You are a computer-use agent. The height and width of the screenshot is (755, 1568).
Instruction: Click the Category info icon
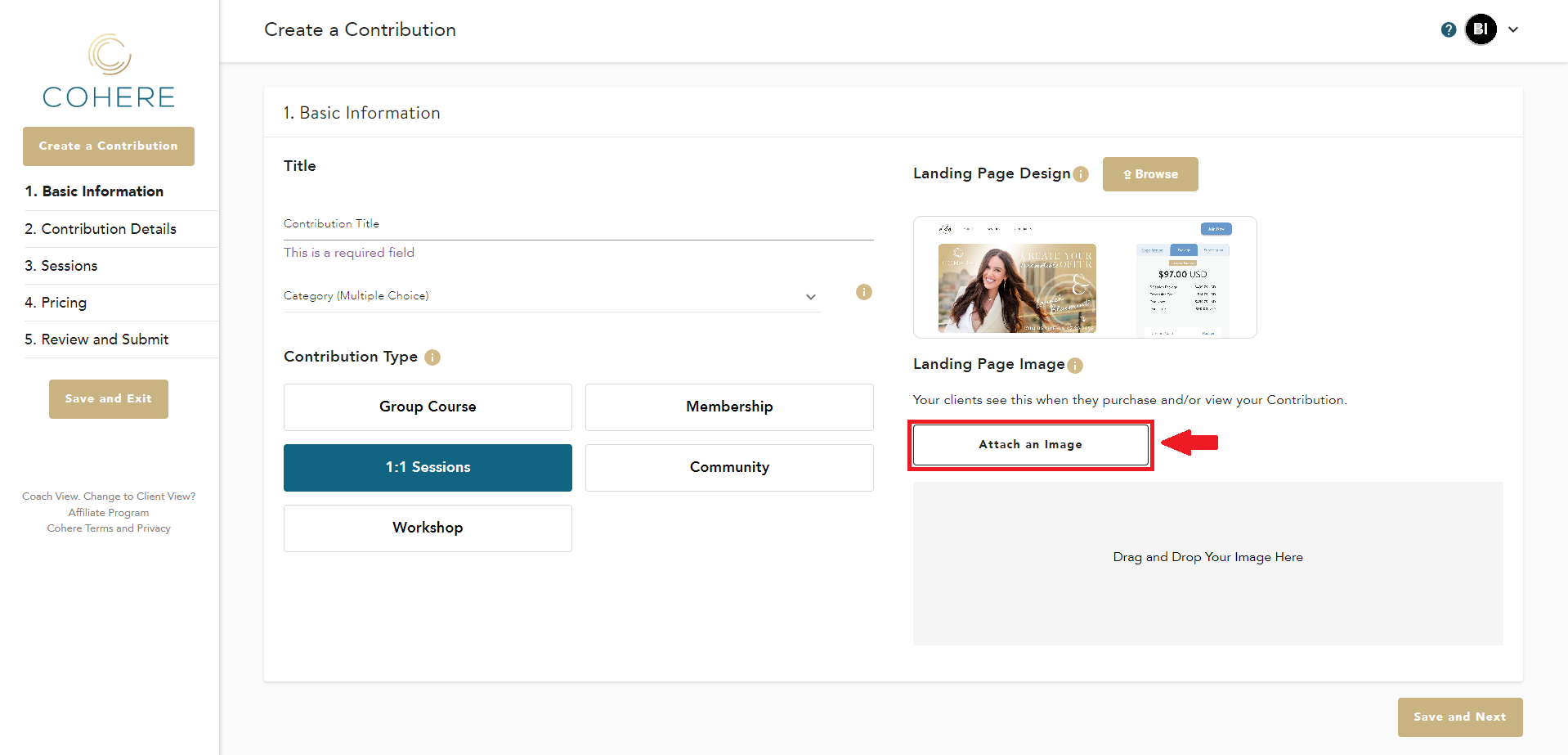(863, 292)
